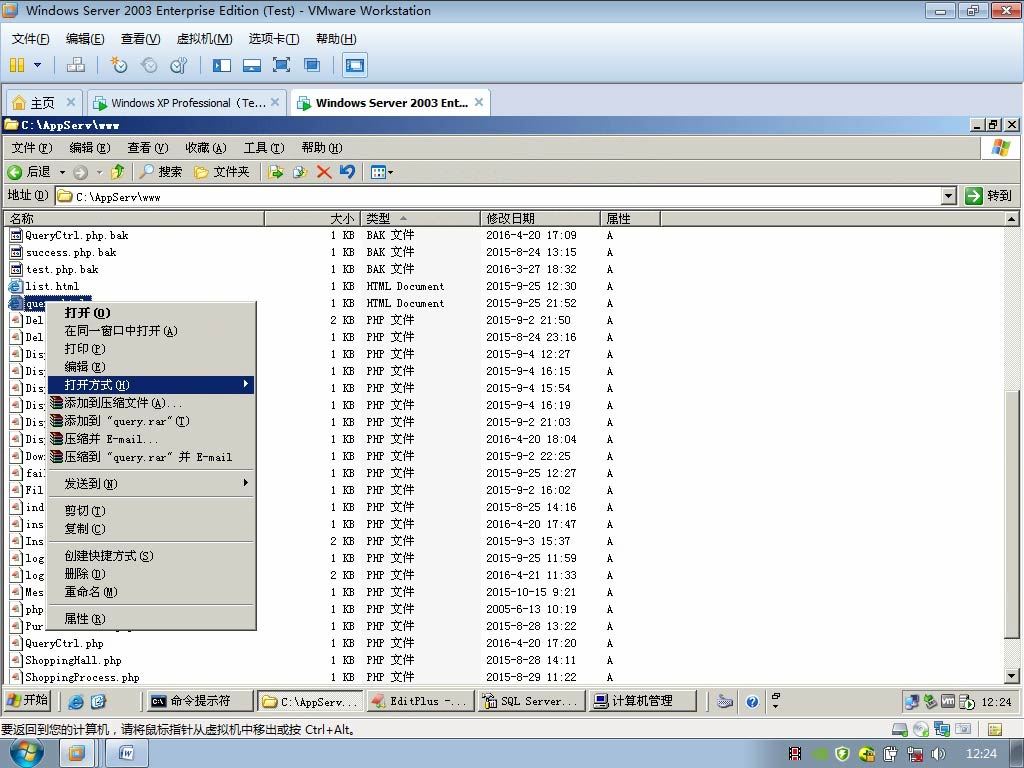1024x768 pixels.
Task: Open Explorer's 工具(T) menu
Action: pos(264,148)
